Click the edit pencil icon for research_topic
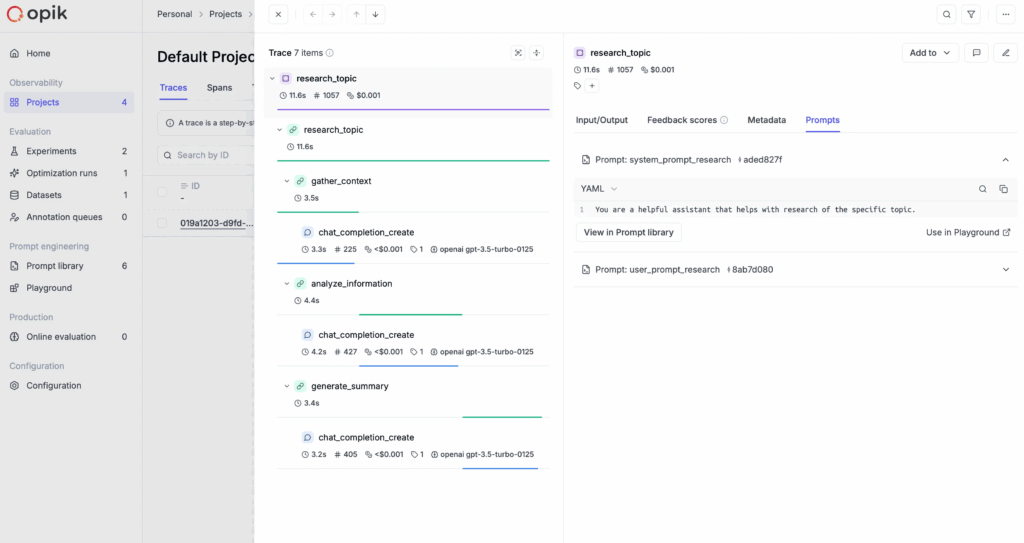This screenshot has height=543, width=1024. tap(1005, 53)
